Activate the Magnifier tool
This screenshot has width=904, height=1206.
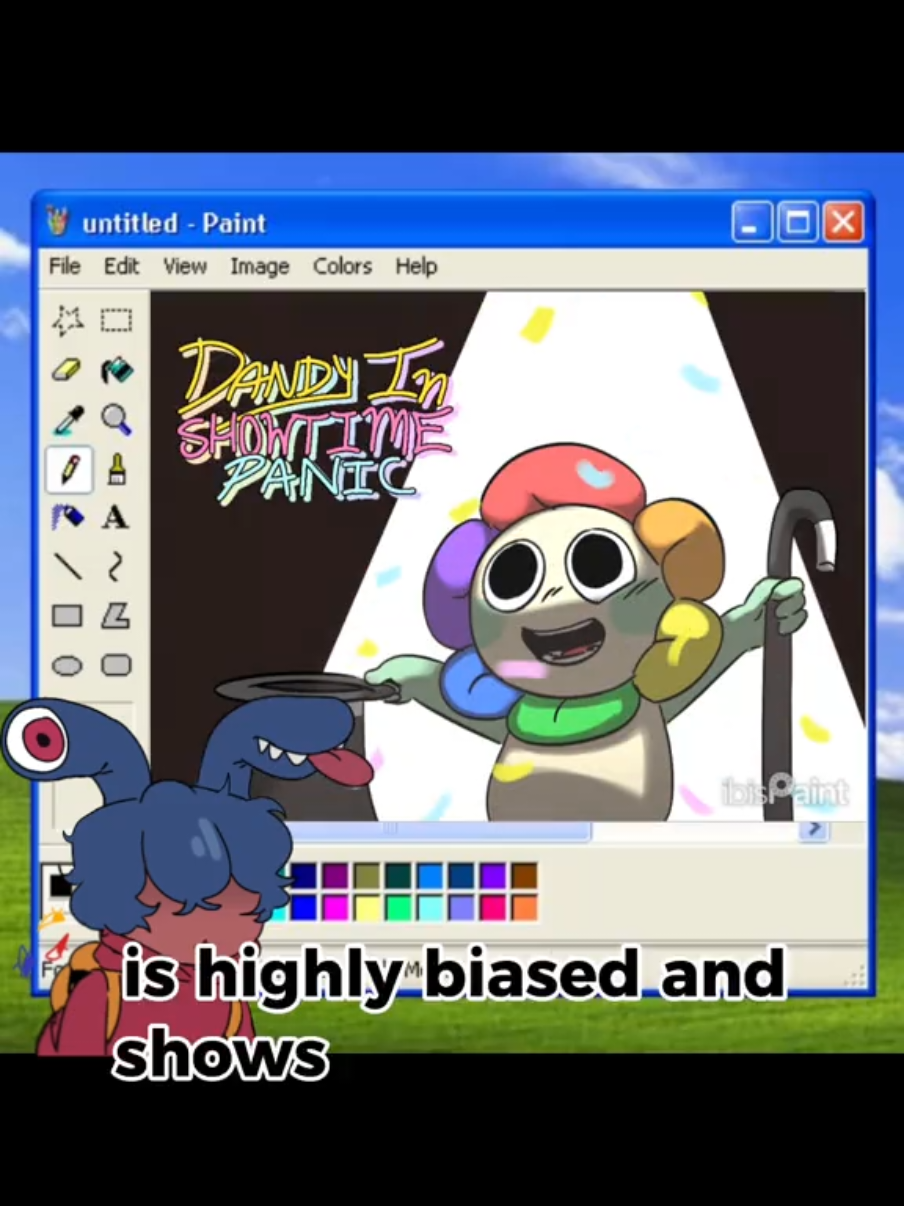tap(116, 420)
